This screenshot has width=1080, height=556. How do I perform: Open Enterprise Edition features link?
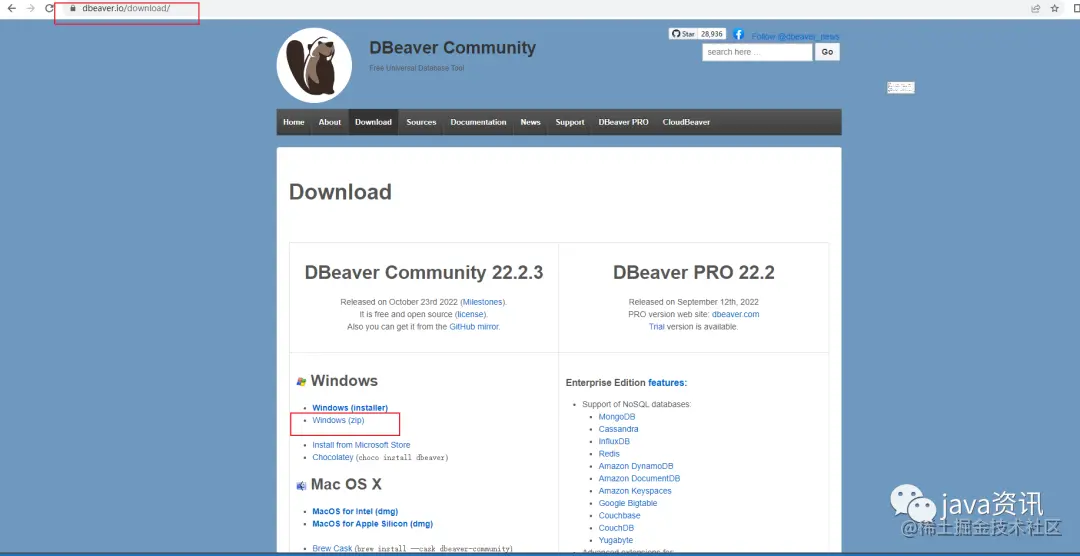667,382
